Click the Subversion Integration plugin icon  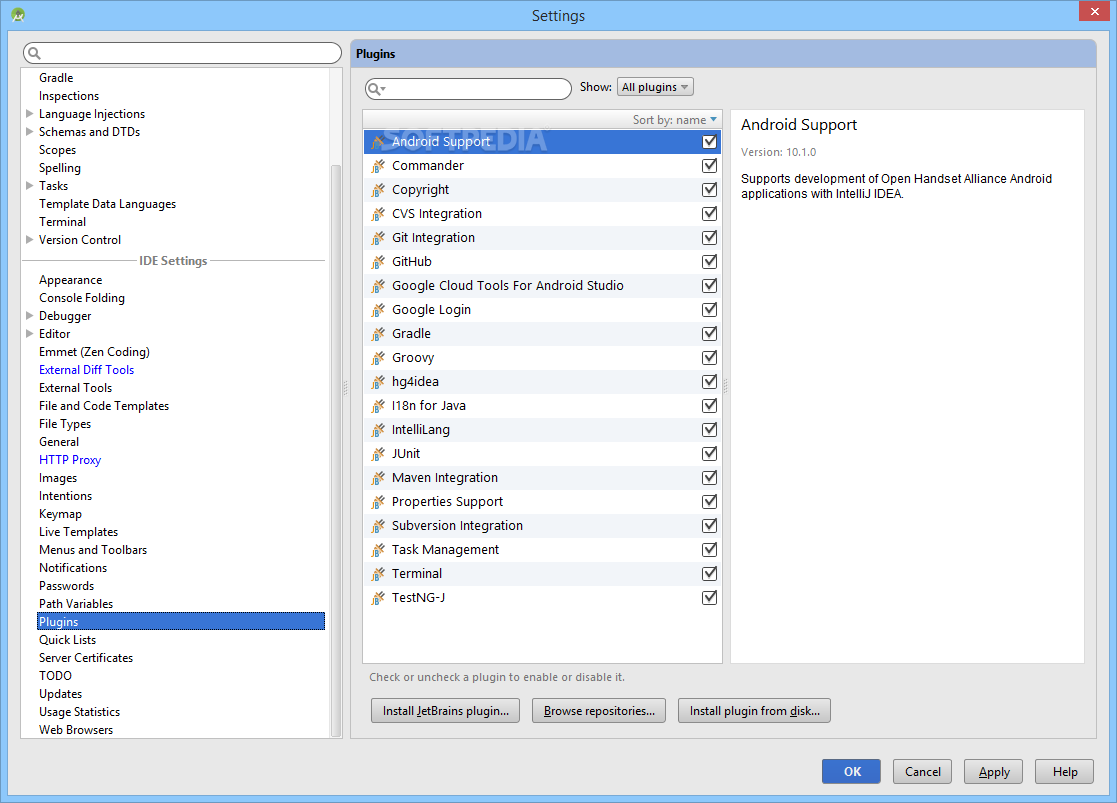(378, 526)
